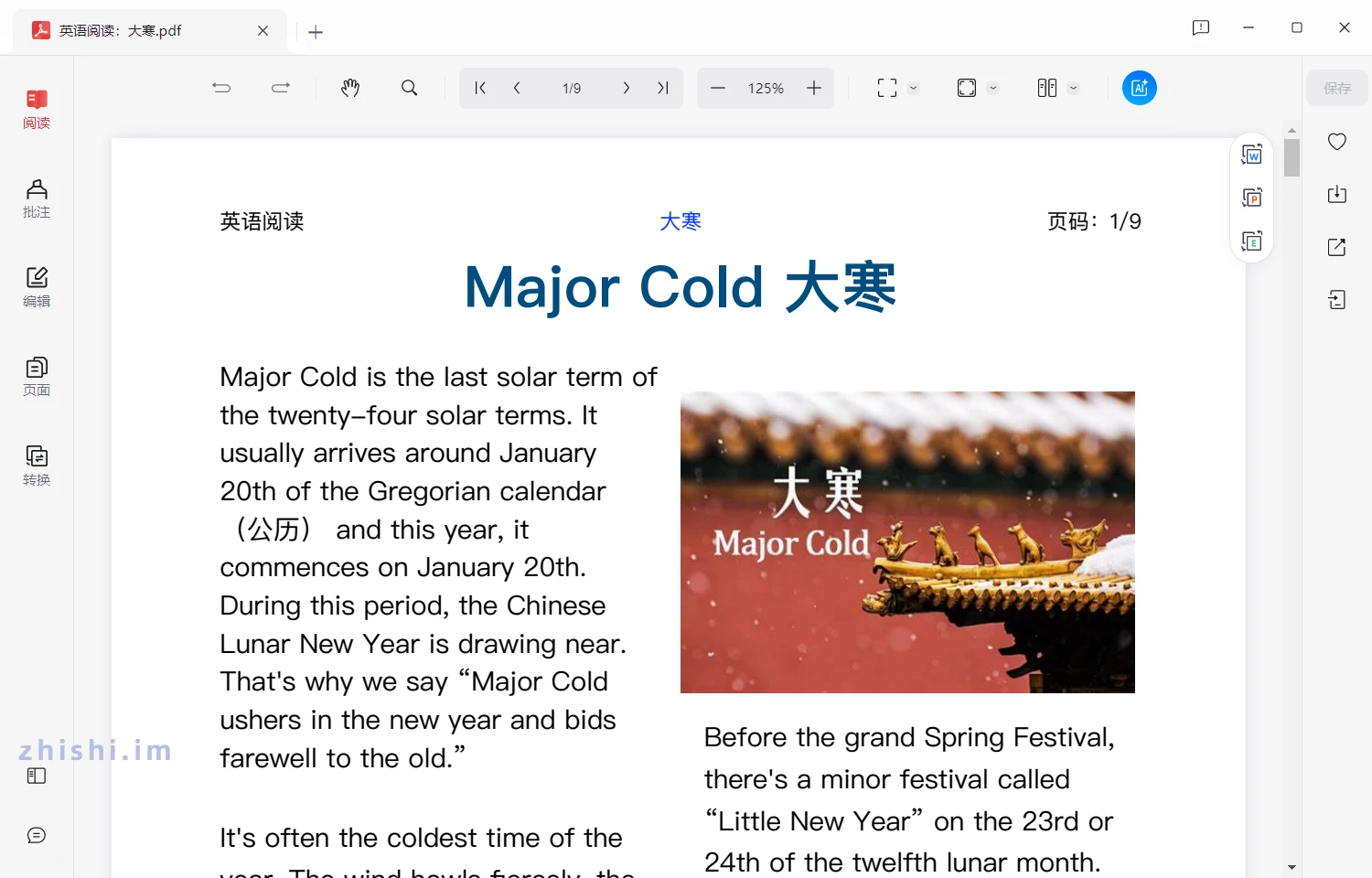The height and width of the screenshot is (878, 1372).
Task: Jump to the last page
Action: coord(663,88)
